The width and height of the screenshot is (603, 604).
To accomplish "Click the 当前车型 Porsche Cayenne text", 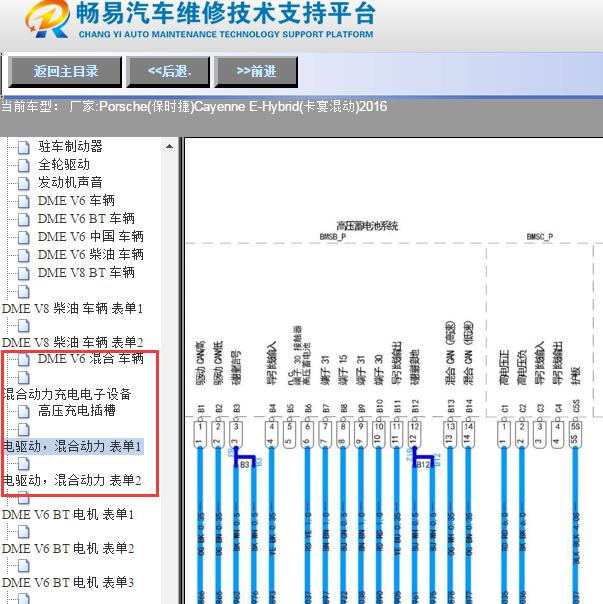I will click(194, 106).
